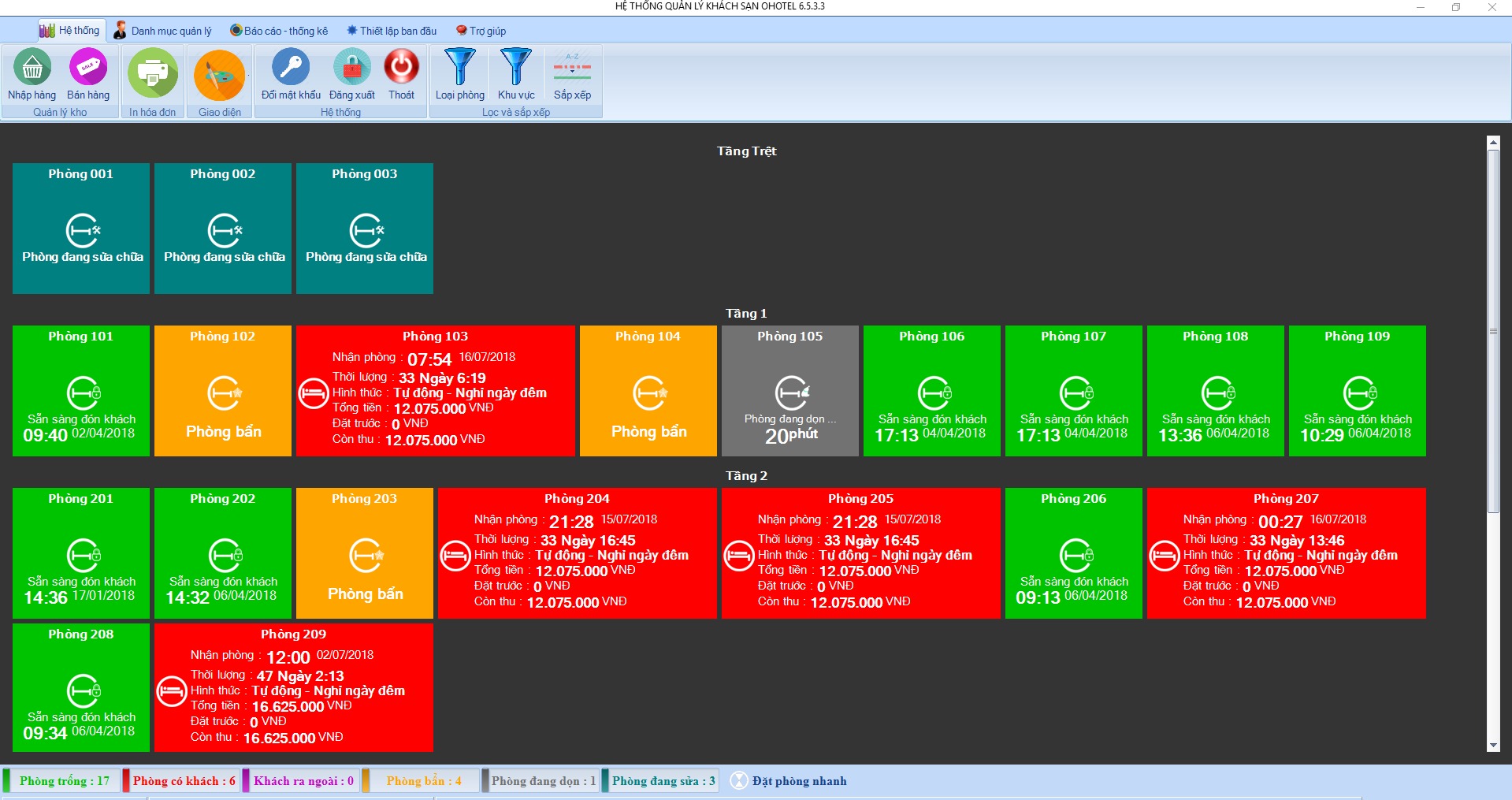Screen dimensions: 1512x800
Task: Select available room Phòng 108
Action: tap(1216, 391)
